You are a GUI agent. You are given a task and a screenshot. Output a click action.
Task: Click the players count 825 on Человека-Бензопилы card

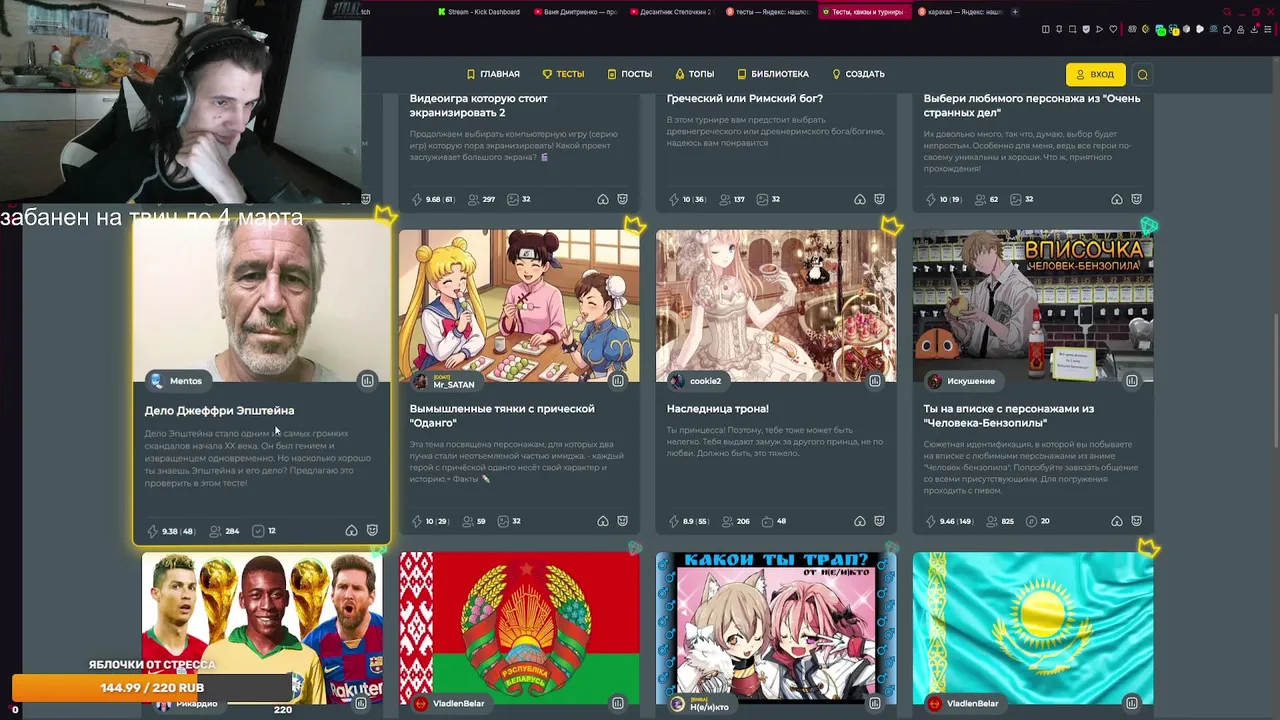click(998, 521)
